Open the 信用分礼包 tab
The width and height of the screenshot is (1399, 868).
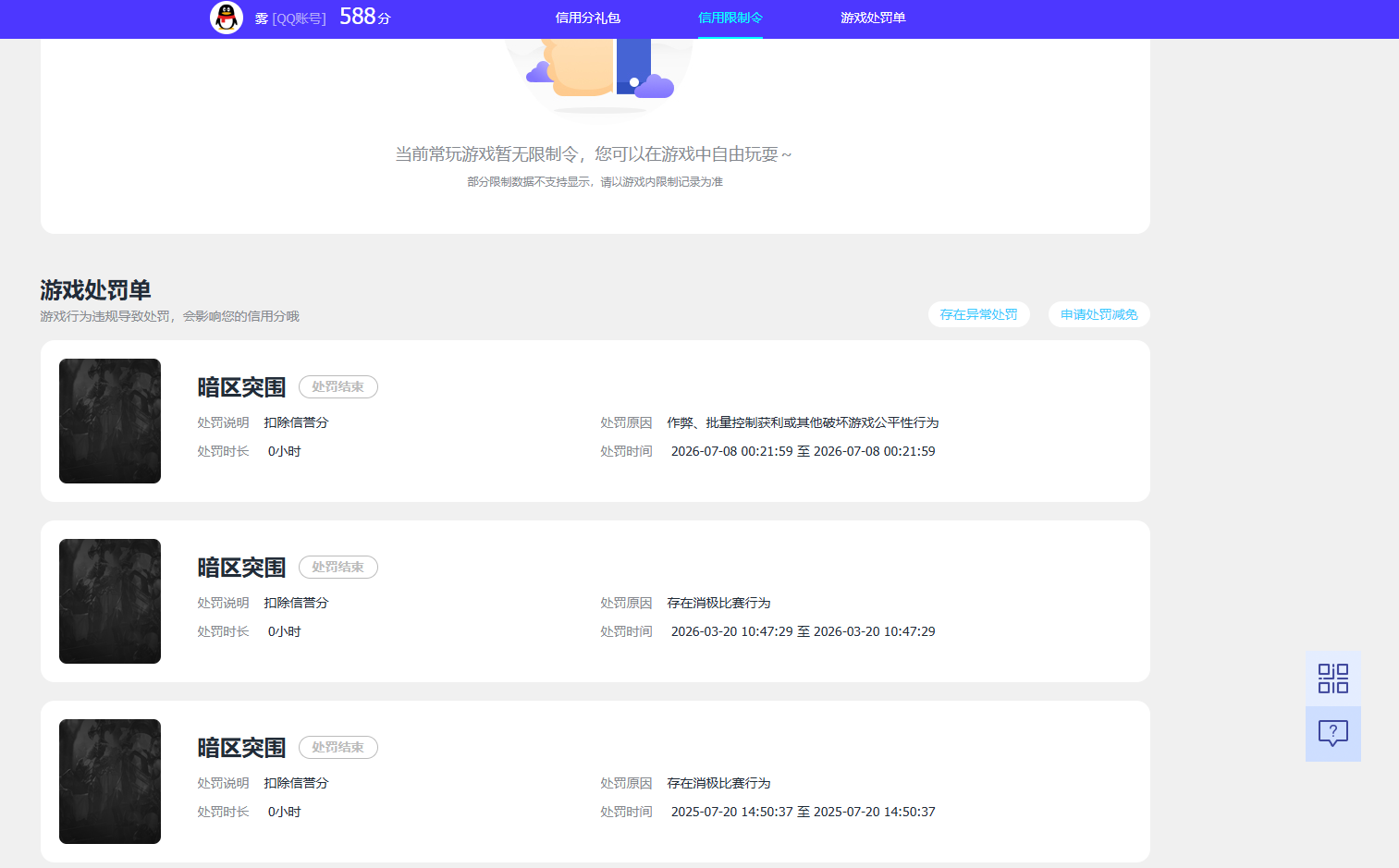[x=587, y=18]
